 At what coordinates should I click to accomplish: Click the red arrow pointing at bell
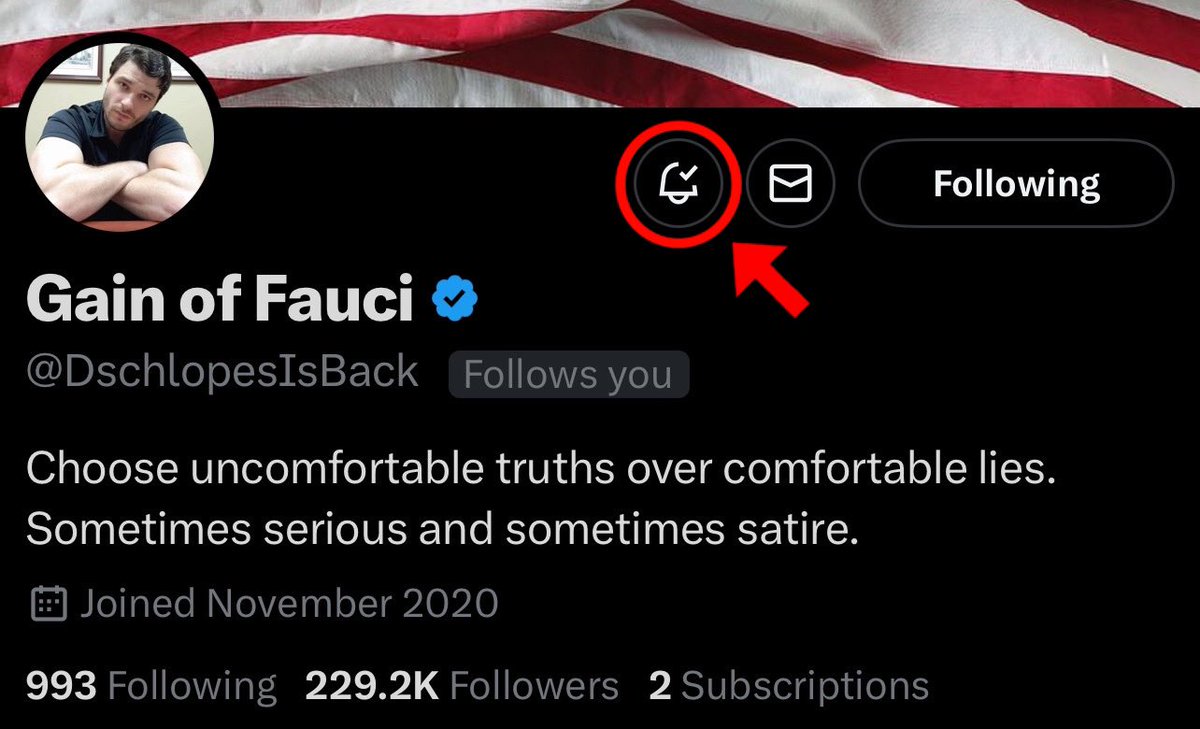point(772,281)
